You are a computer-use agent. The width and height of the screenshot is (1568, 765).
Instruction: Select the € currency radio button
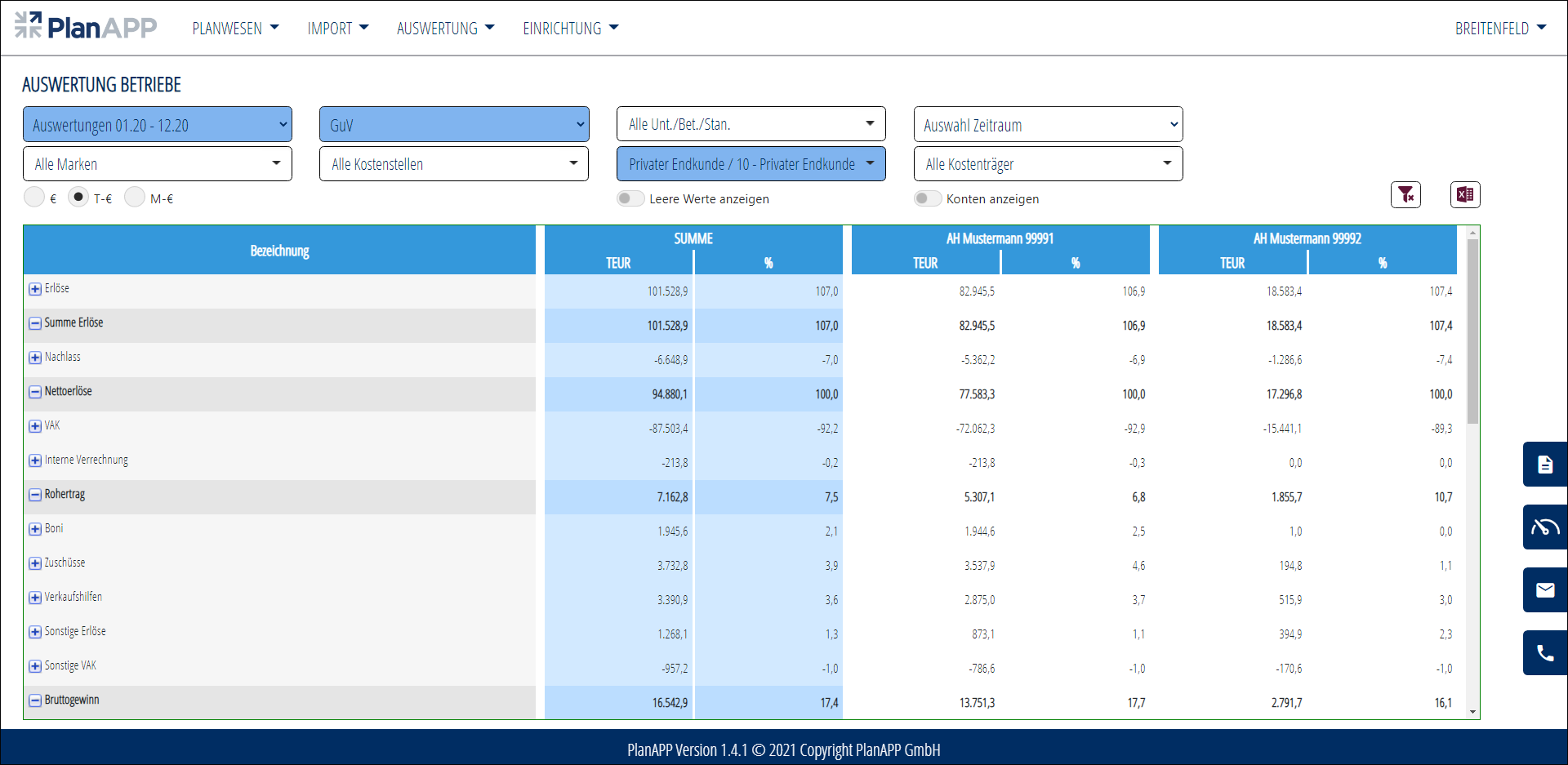[34, 198]
